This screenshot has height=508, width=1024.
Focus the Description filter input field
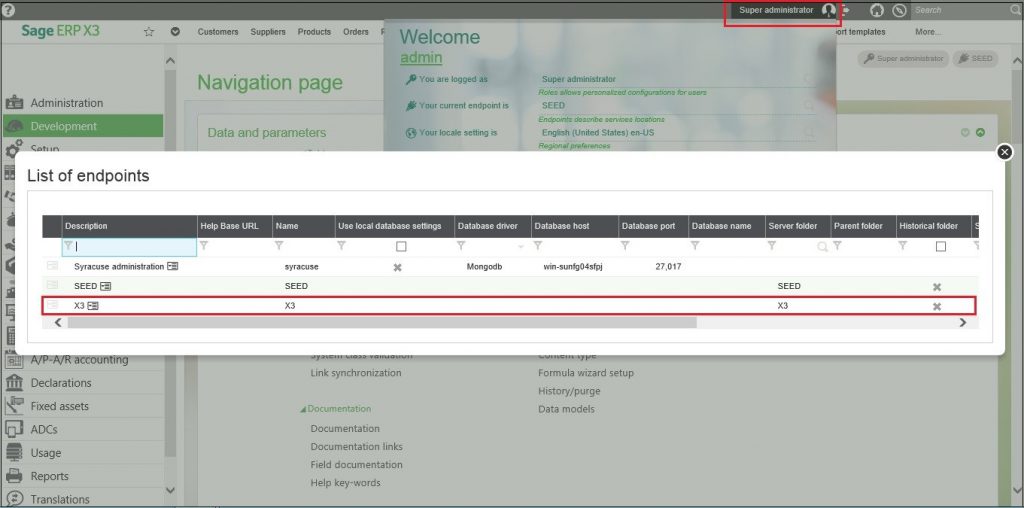pyautogui.click(x=129, y=246)
